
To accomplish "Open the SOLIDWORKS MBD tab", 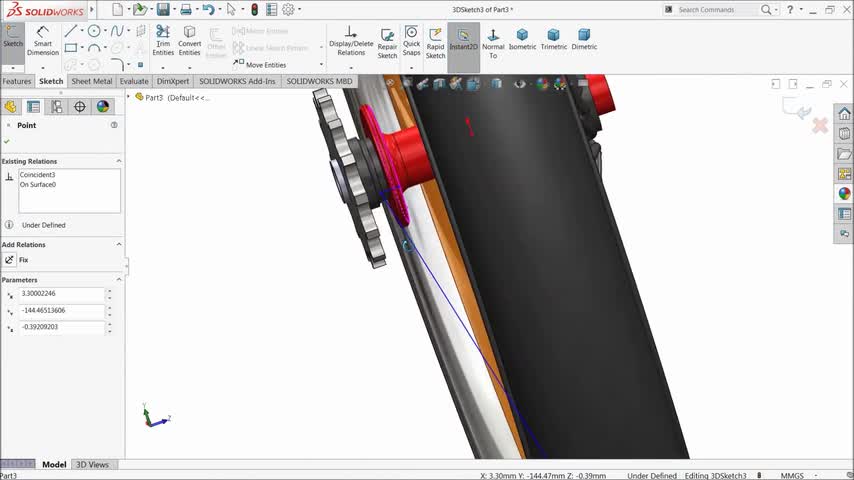I will tap(319, 81).
